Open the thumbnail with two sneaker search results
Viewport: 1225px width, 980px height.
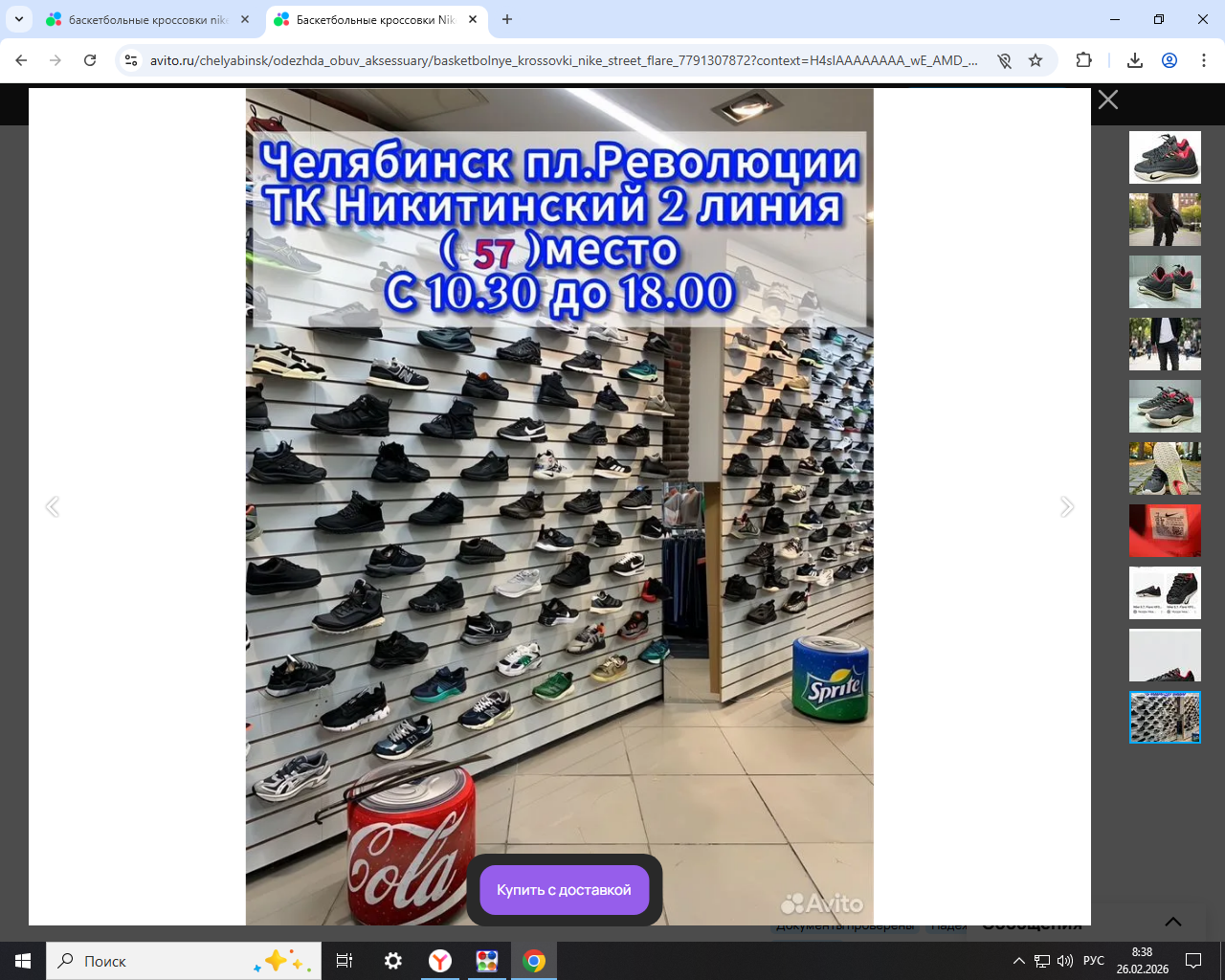point(1165,592)
